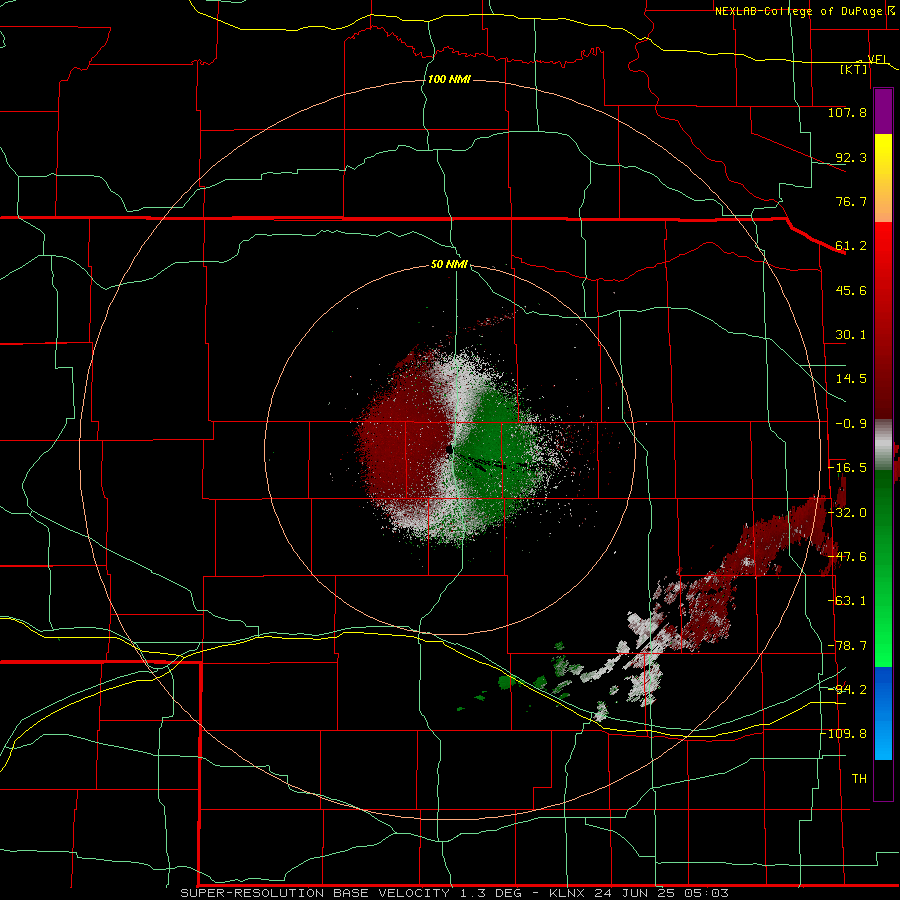
Task: Click the 30.1 velocity scale value
Action: tap(851, 335)
